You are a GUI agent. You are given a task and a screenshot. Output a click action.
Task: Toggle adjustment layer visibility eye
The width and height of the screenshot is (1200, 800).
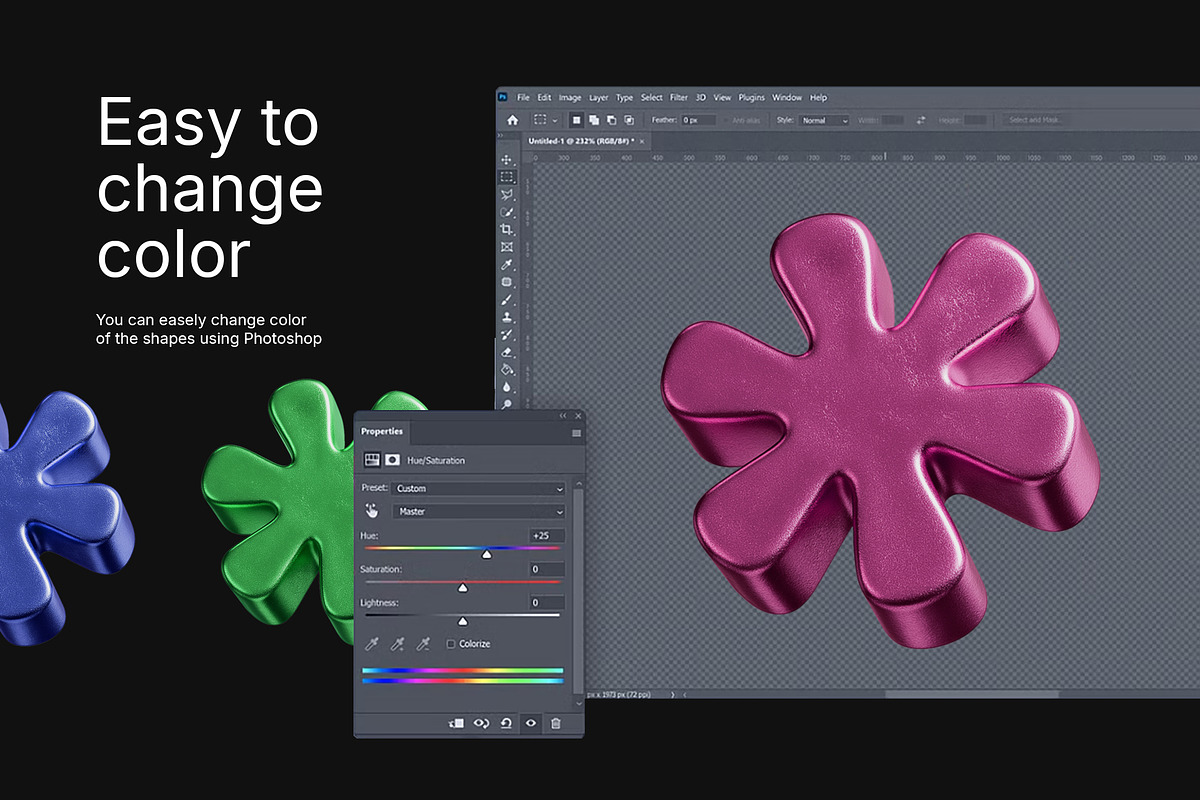click(531, 723)
